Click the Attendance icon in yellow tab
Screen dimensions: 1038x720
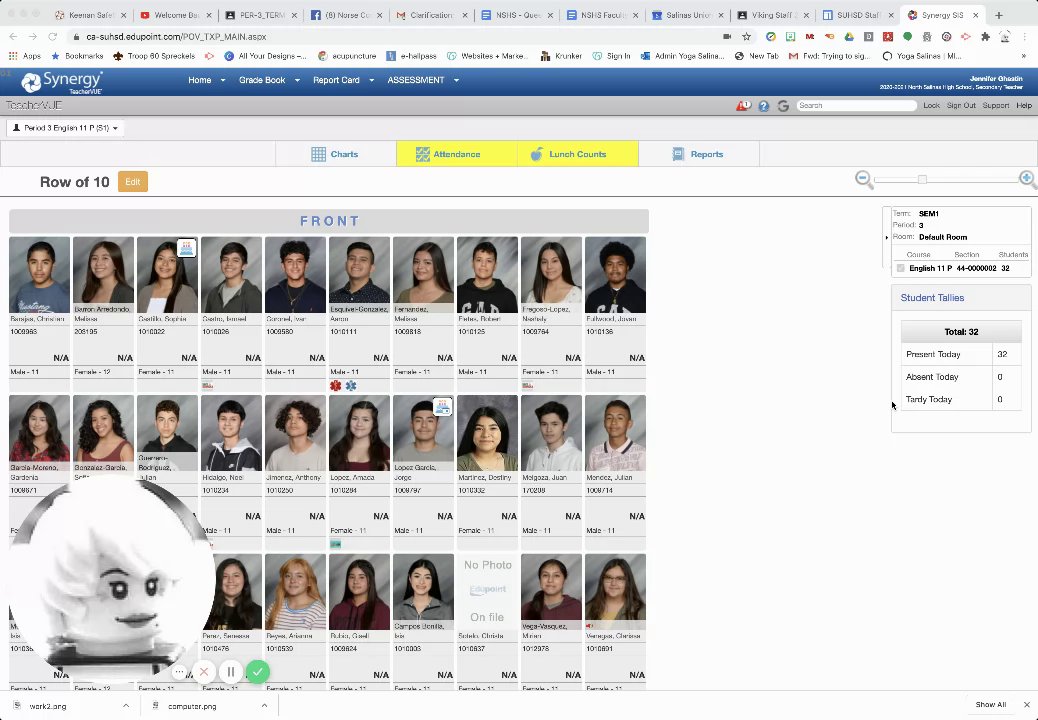point(422,154)
